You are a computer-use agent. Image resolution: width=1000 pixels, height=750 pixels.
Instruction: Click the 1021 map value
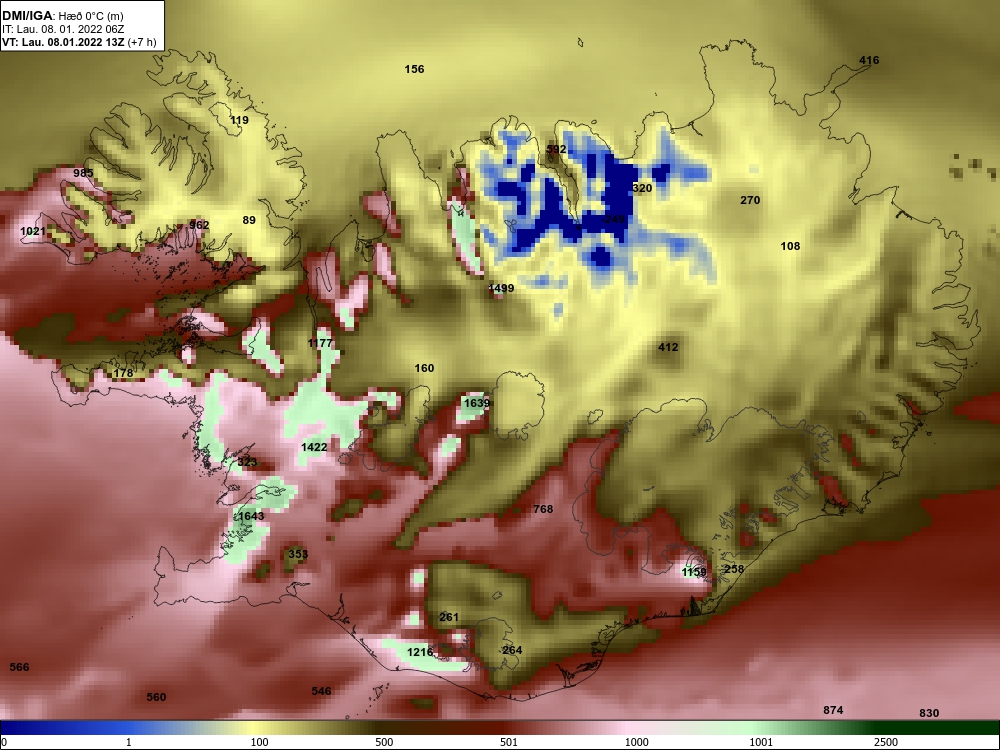[x=33, y=231]
